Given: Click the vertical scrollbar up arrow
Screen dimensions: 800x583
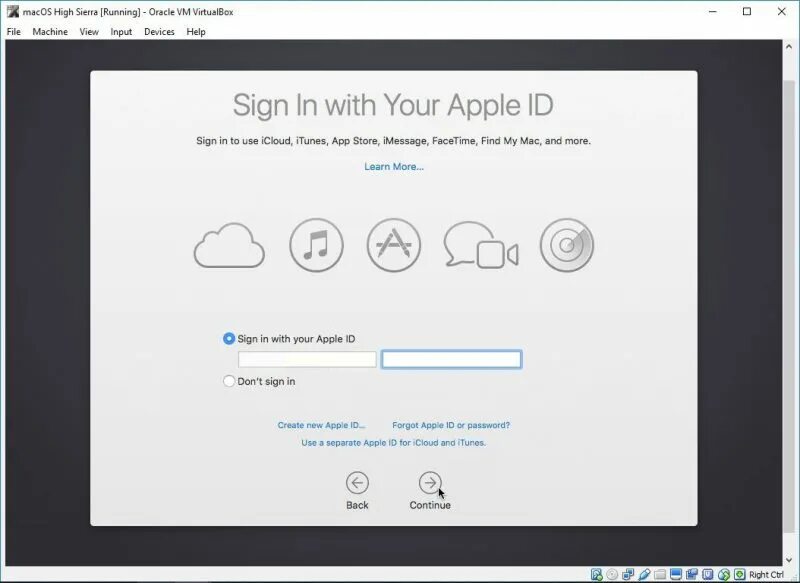Looking at the screenshot, I should (789, 46).
